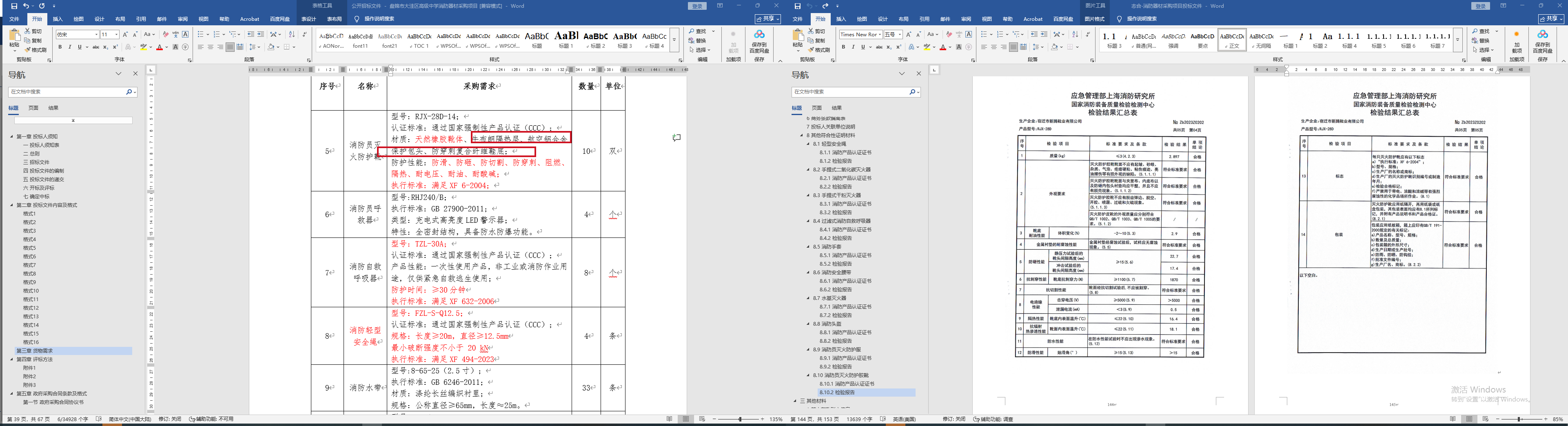Toggle Underline in left window ribbon
Screen dimensions: 1568x426
coord(79,47)
